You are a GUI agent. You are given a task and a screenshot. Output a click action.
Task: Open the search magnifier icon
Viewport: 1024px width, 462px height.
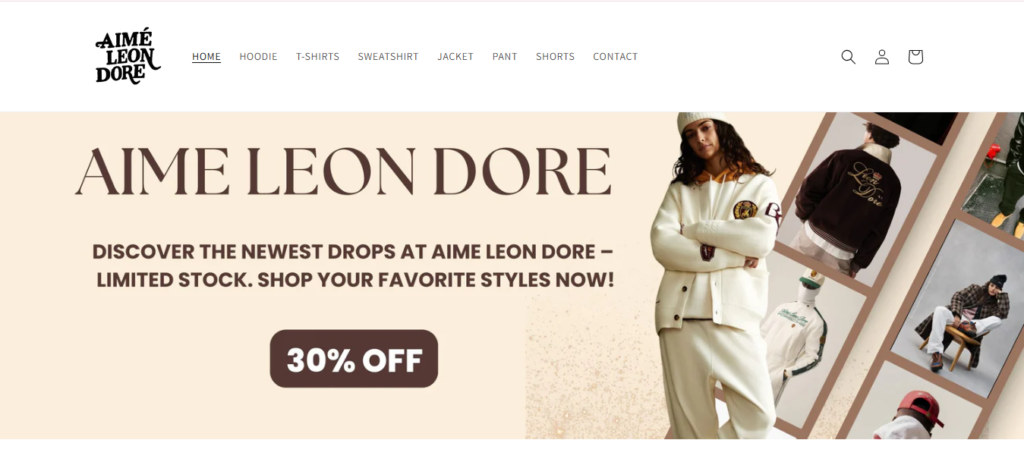[848, 57]
